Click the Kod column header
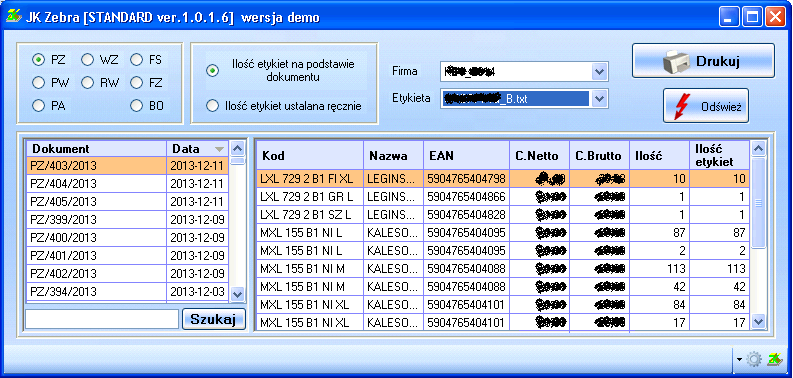Screen dimensions: 793x378 click(x=310, y=155)
